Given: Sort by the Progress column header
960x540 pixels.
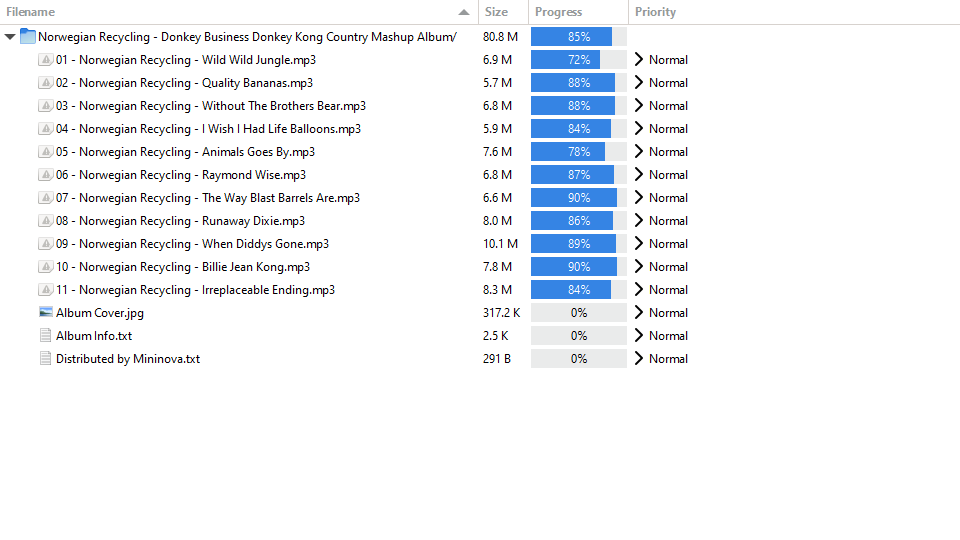Looking at the screenshot, I should [579, 12].
